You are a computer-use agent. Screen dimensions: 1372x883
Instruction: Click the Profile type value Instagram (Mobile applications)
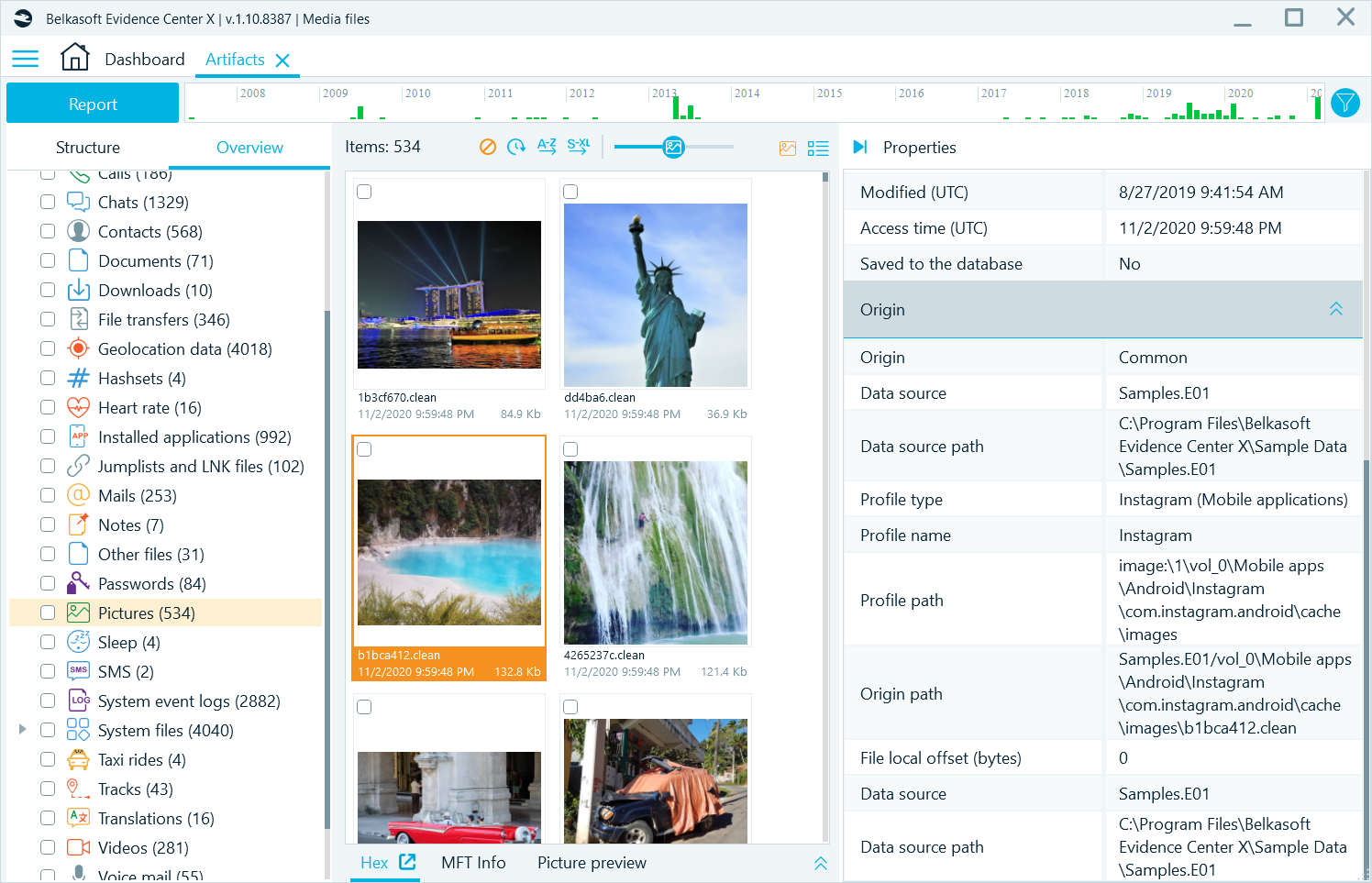(x=1233, y=500)
